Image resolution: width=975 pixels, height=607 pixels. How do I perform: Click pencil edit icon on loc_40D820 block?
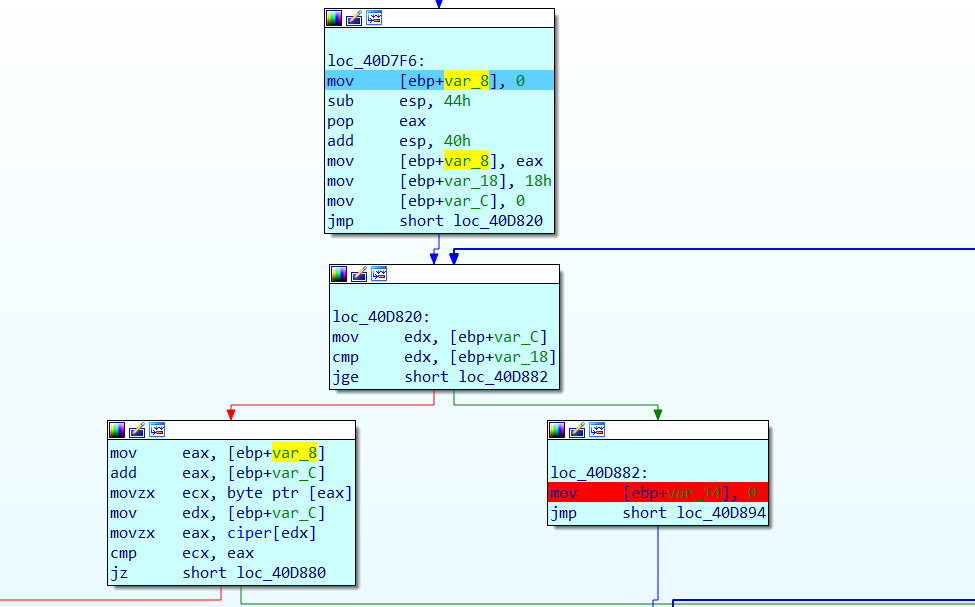(359, 274)
